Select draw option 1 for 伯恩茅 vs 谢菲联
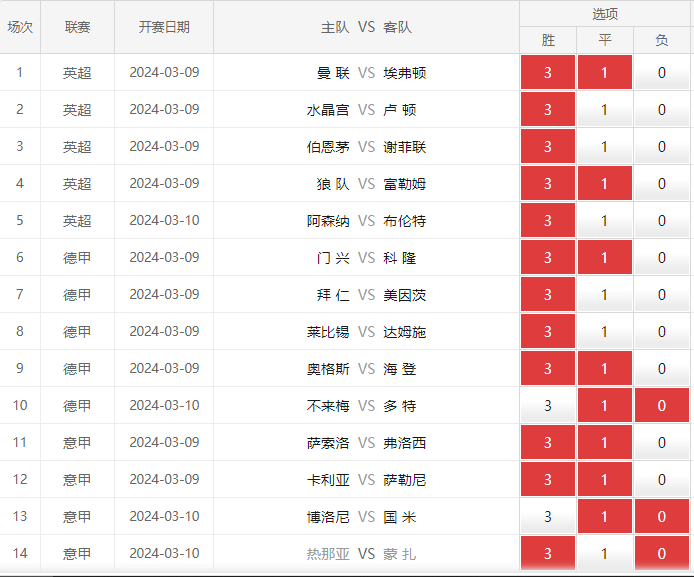 coord(605,146)
